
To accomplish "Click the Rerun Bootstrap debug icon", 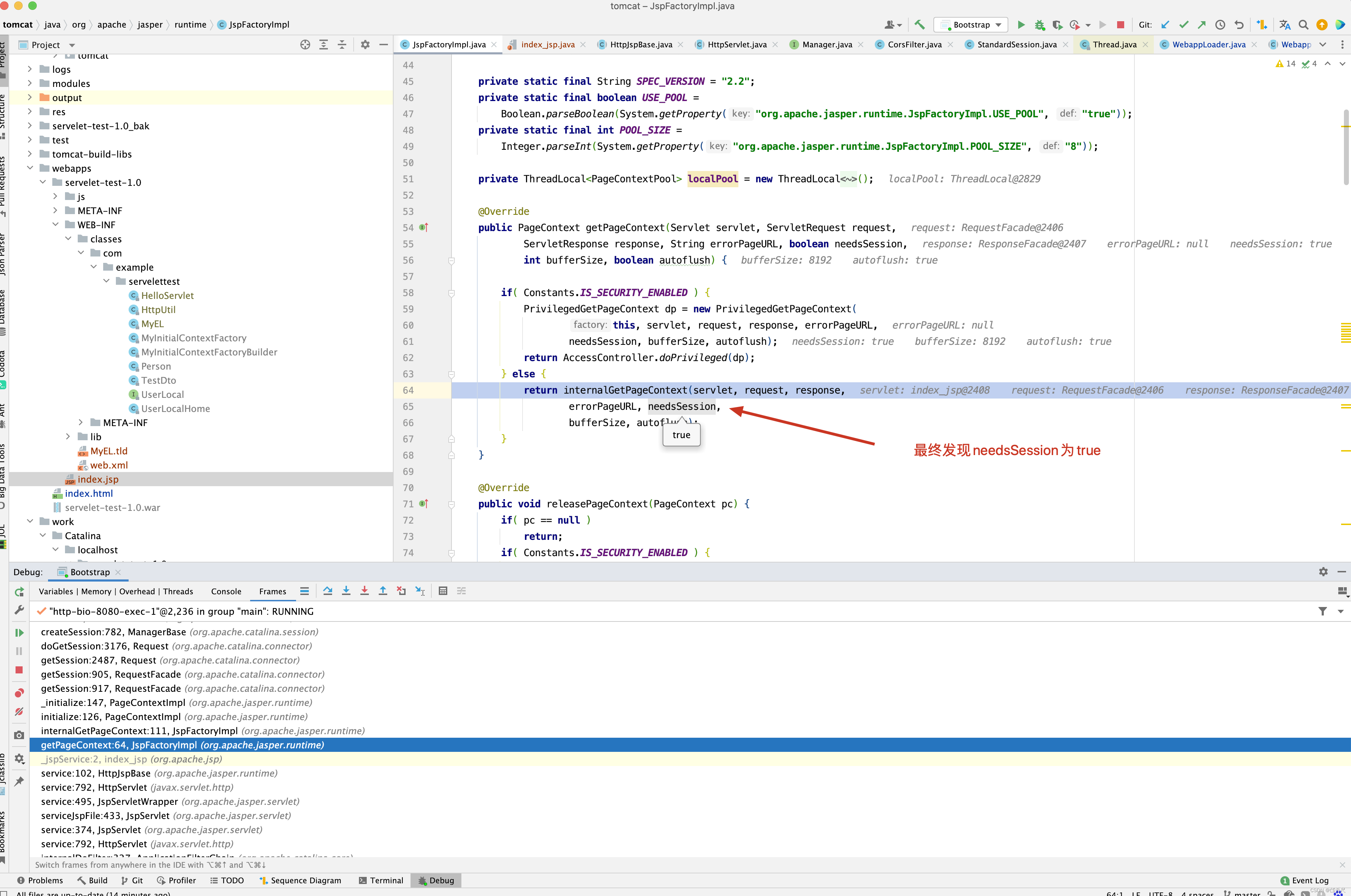I will (x=19, y=591).
